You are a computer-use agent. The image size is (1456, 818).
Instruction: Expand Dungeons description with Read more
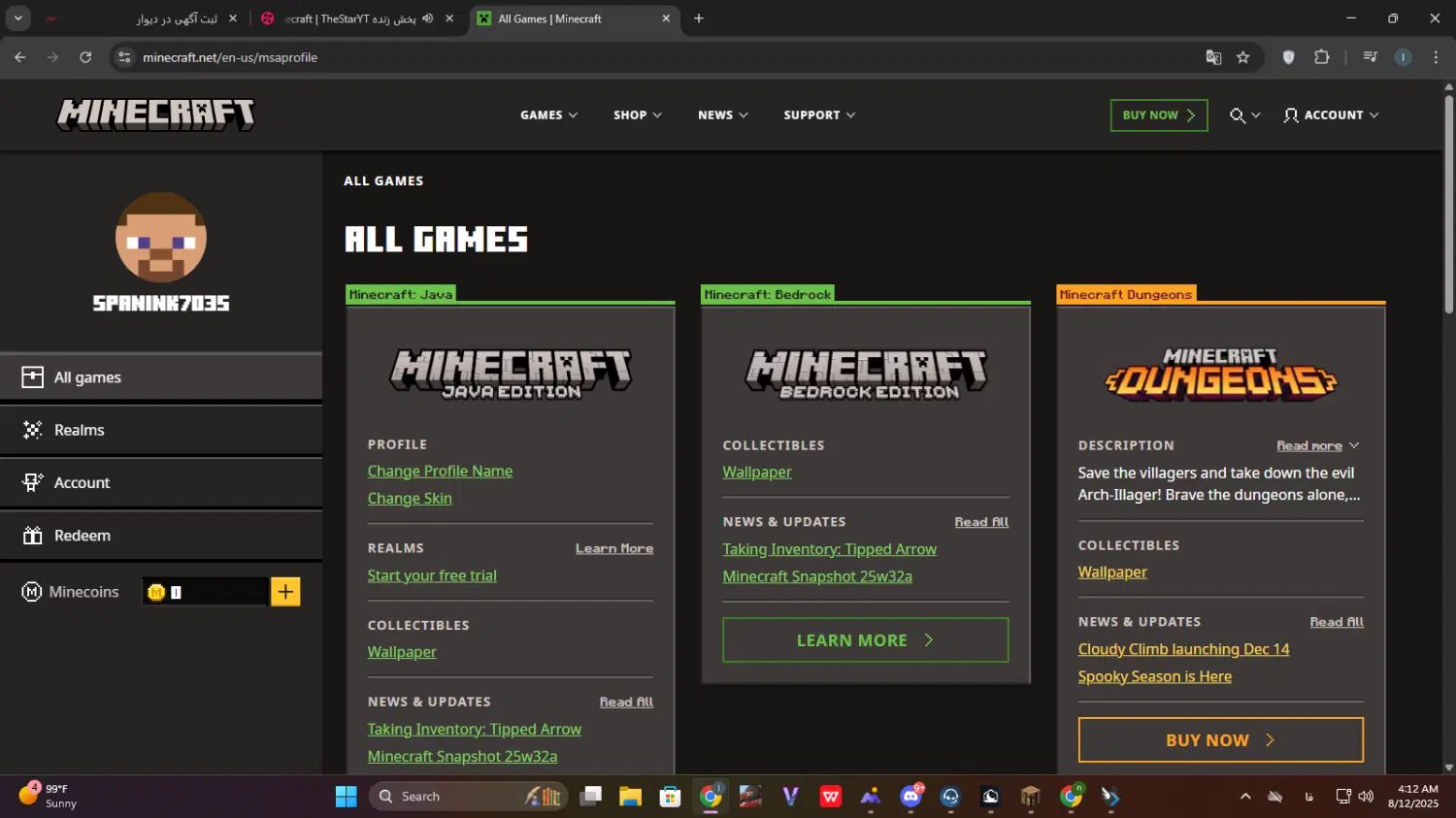(x=1318, y=445)
